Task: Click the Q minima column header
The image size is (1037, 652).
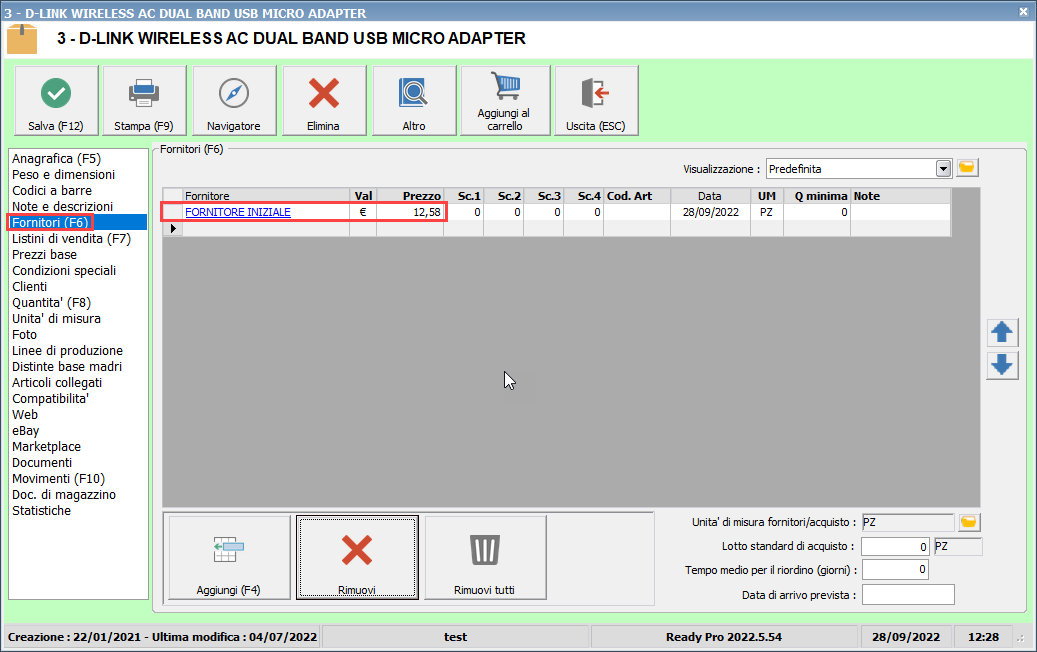Action: click(817, 196)
